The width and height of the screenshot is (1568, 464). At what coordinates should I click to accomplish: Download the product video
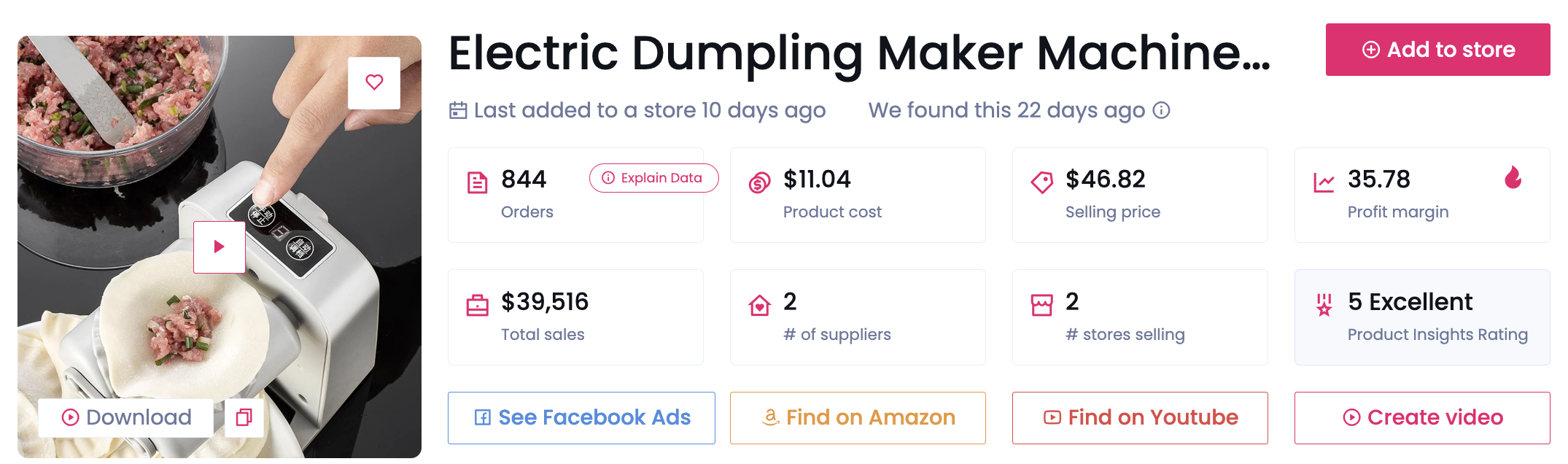coord(126,417)
